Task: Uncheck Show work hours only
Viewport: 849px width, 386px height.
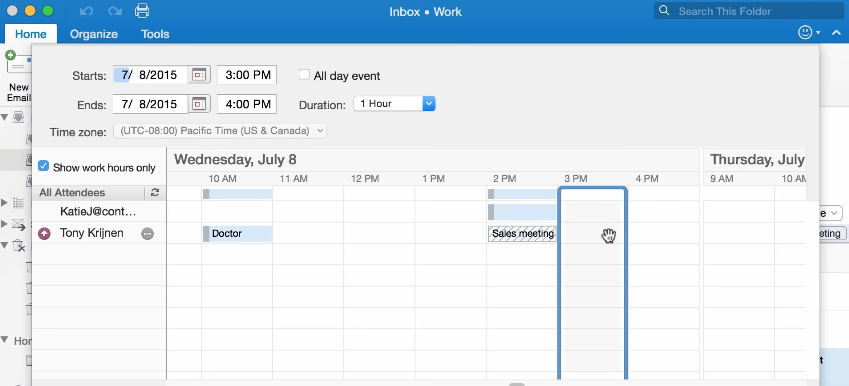Action: [43, 166]
